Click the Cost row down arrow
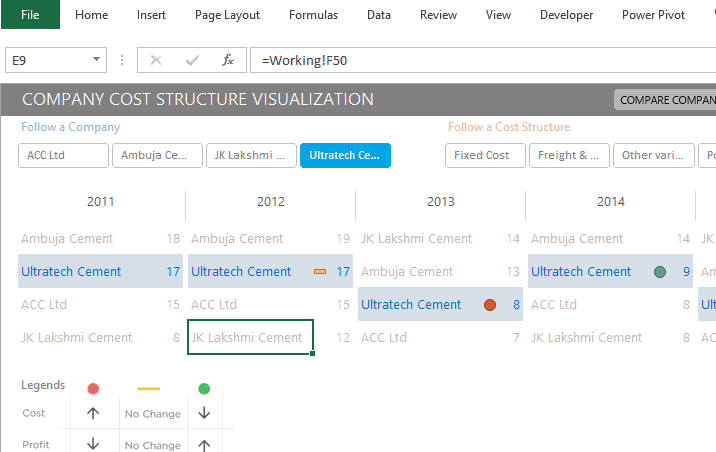The height and width of the screenshot is (452, 716). click(204, 413)
